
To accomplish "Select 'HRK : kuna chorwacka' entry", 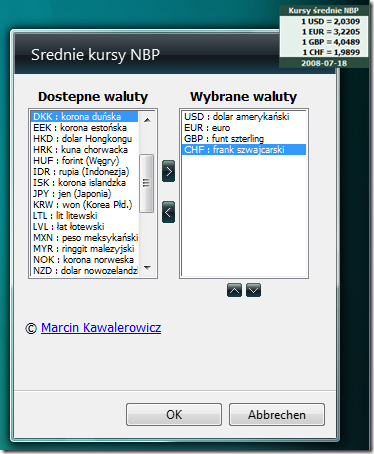I will tap(84, 149).
